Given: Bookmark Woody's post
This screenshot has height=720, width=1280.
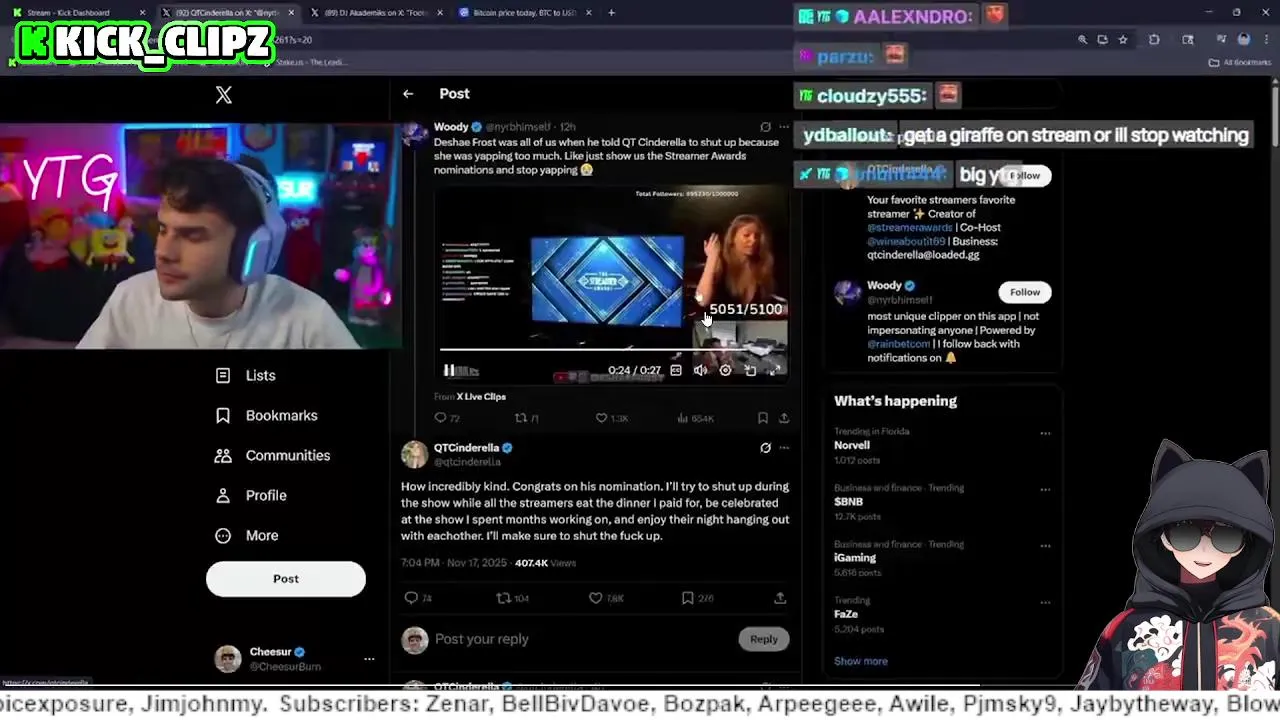Looking at the screenshot, I should coord(763,418).
